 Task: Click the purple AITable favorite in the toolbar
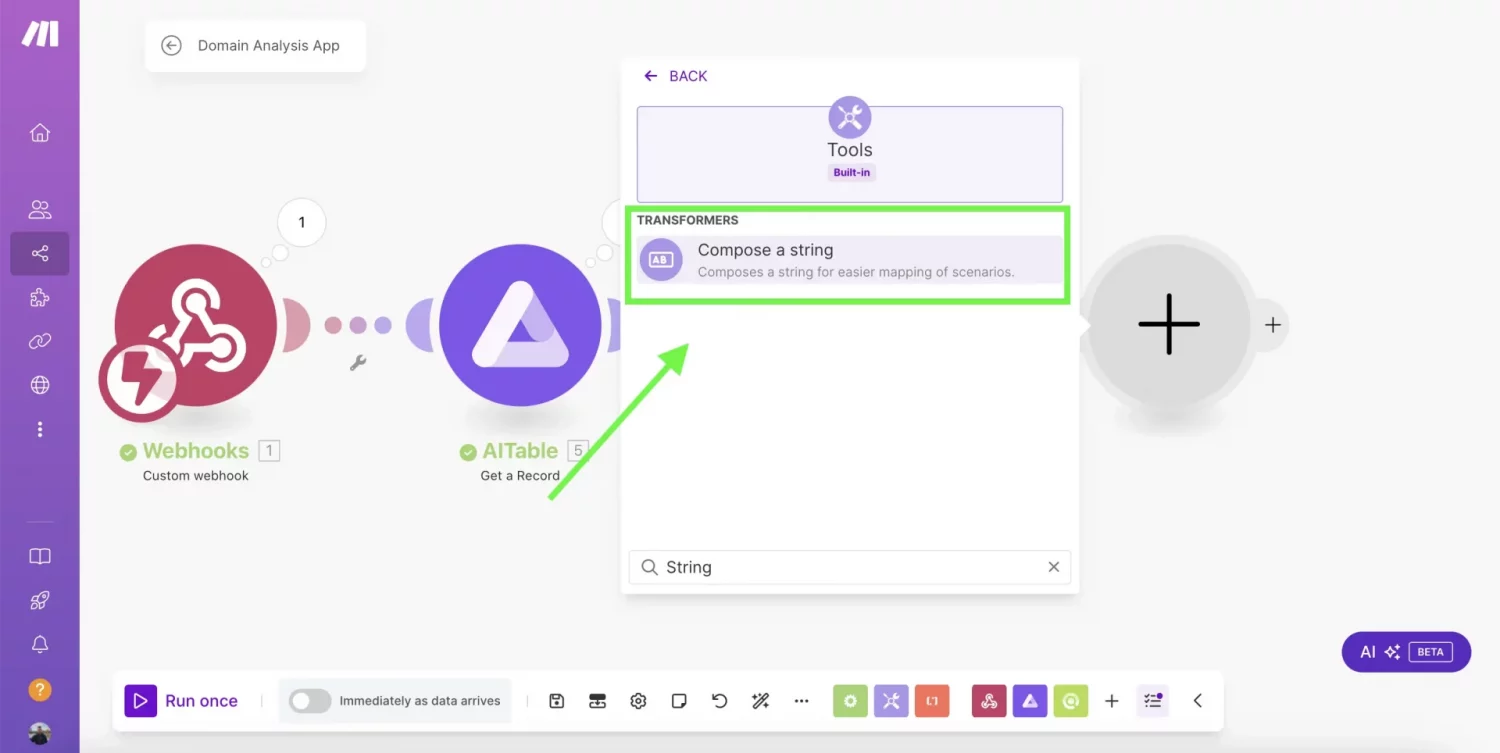(x=1030, y=701)
